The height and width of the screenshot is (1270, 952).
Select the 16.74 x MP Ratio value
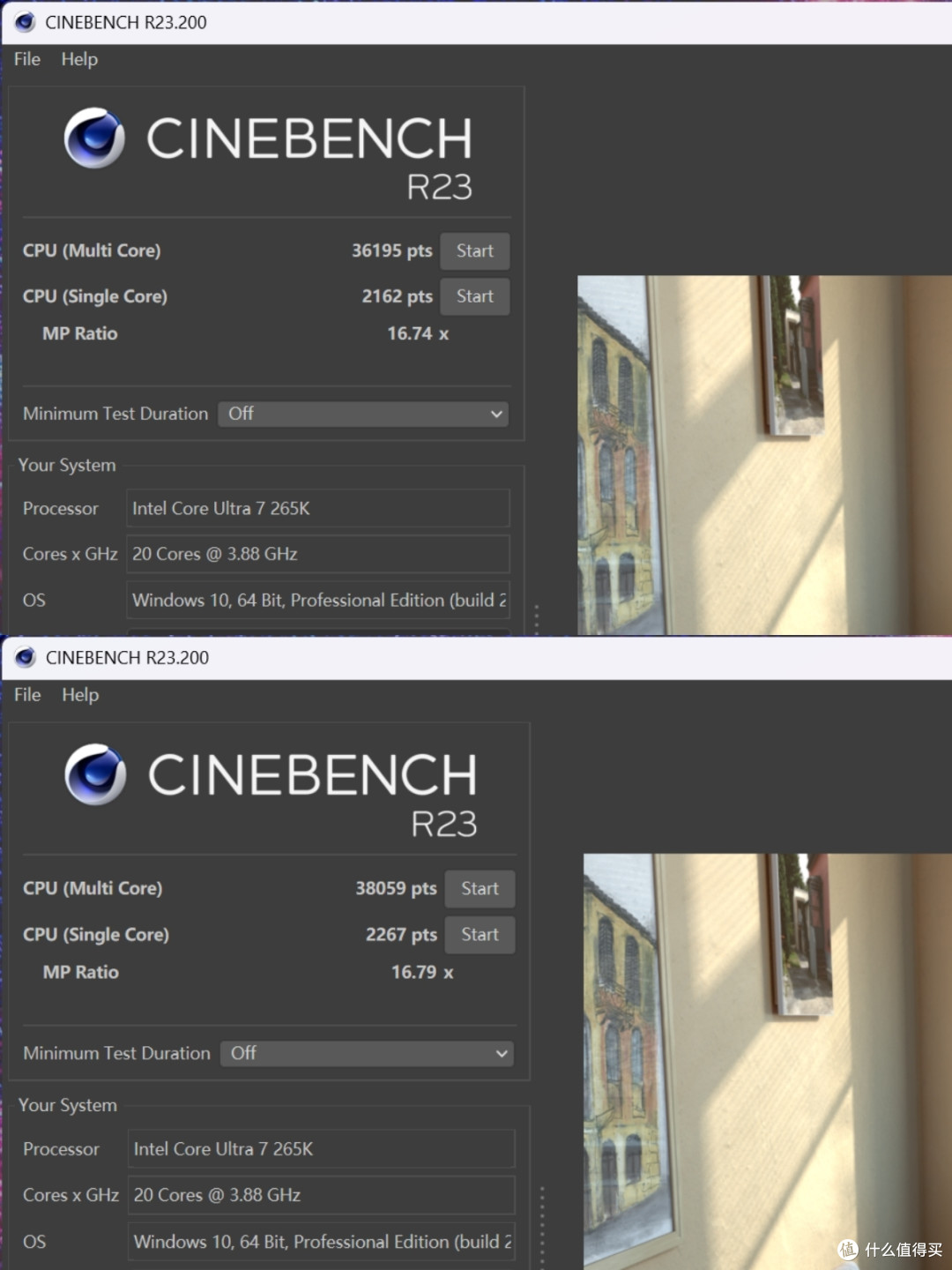point(418,333)
